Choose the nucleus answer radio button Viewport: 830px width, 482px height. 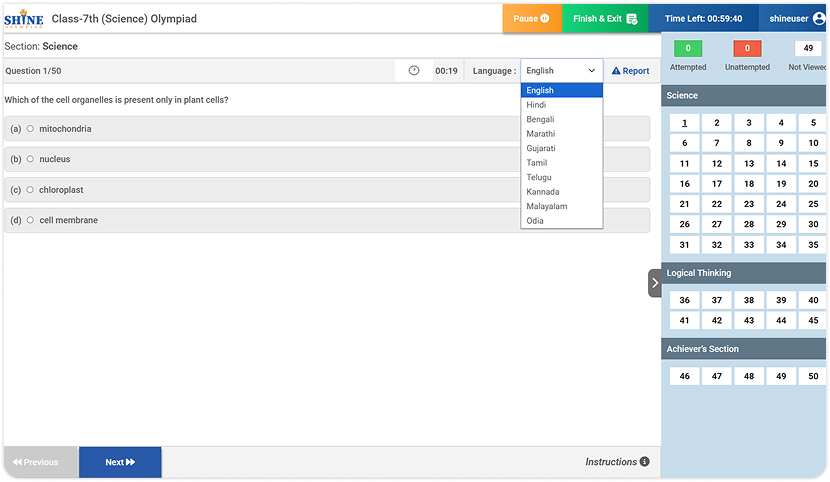[x=30, y=159]
